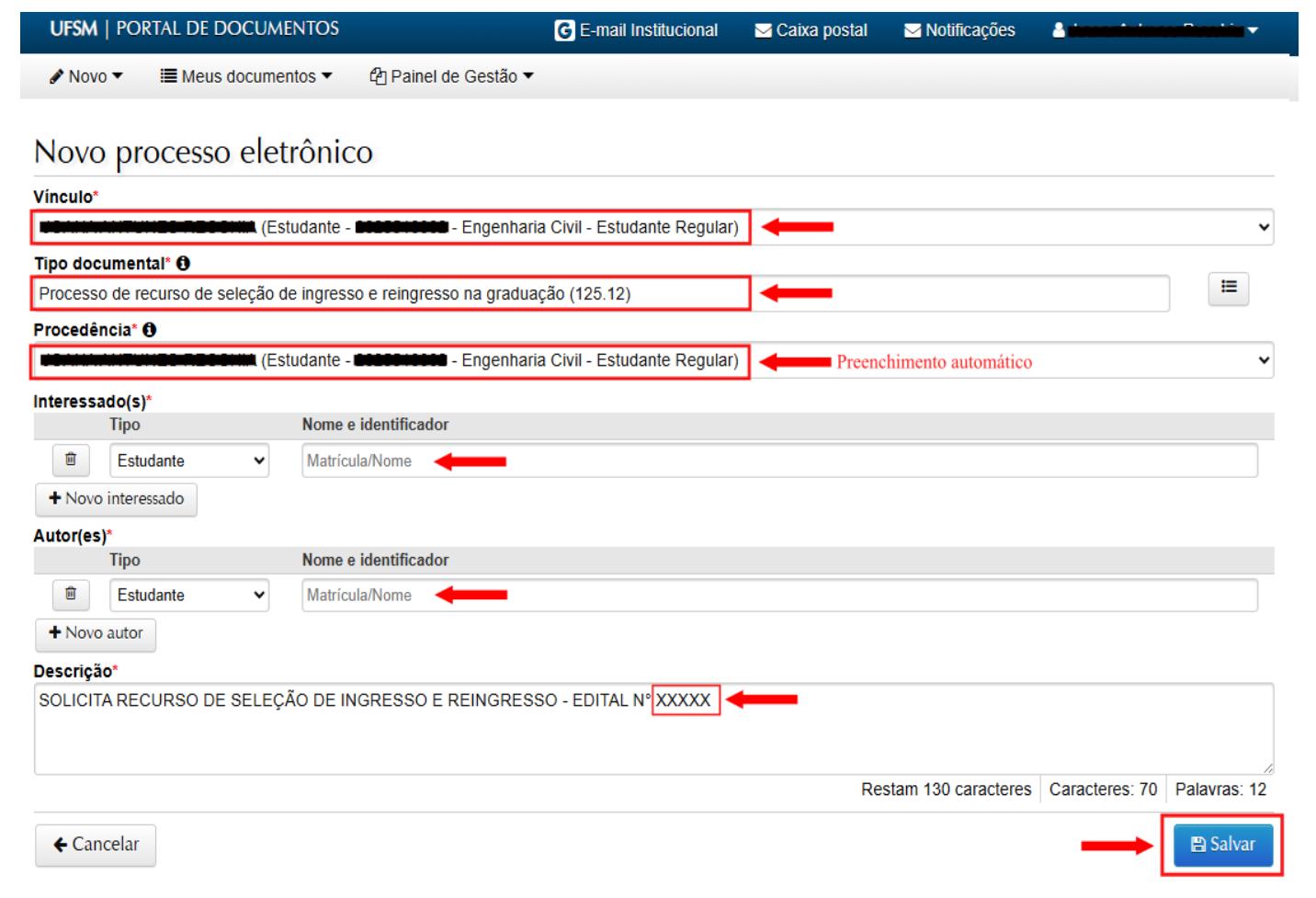Screen dimensions: 1316x898
Task: Open the Meus documentos menu
Action: pos(245,76)
